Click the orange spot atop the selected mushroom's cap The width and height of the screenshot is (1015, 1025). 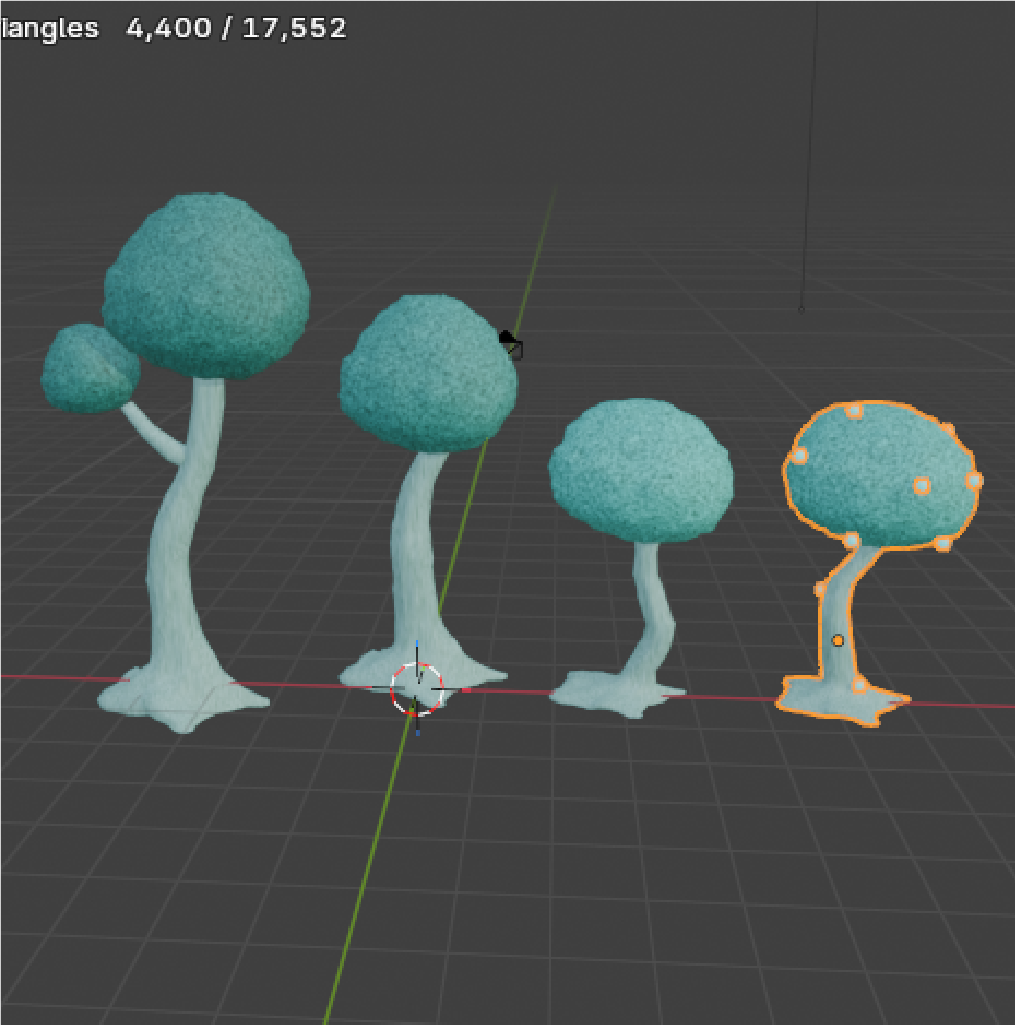pyautogui.click(x=854, y=410)
